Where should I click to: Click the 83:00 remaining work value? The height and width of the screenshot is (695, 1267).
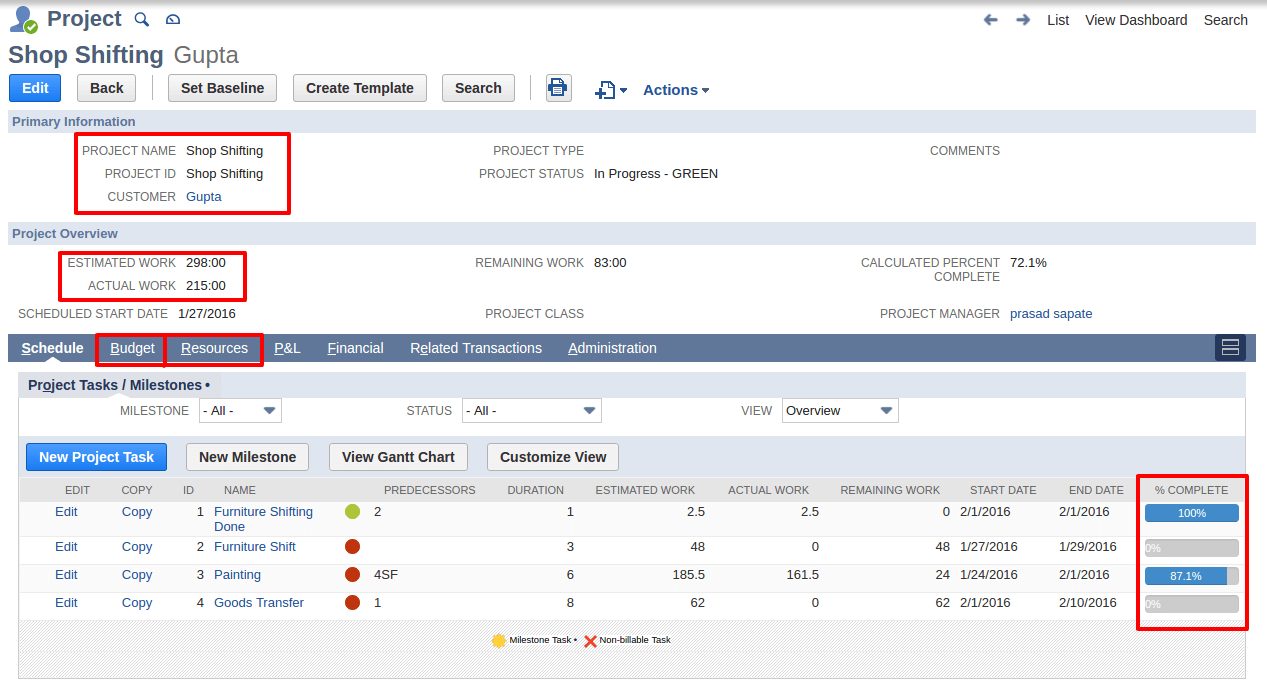610,263
